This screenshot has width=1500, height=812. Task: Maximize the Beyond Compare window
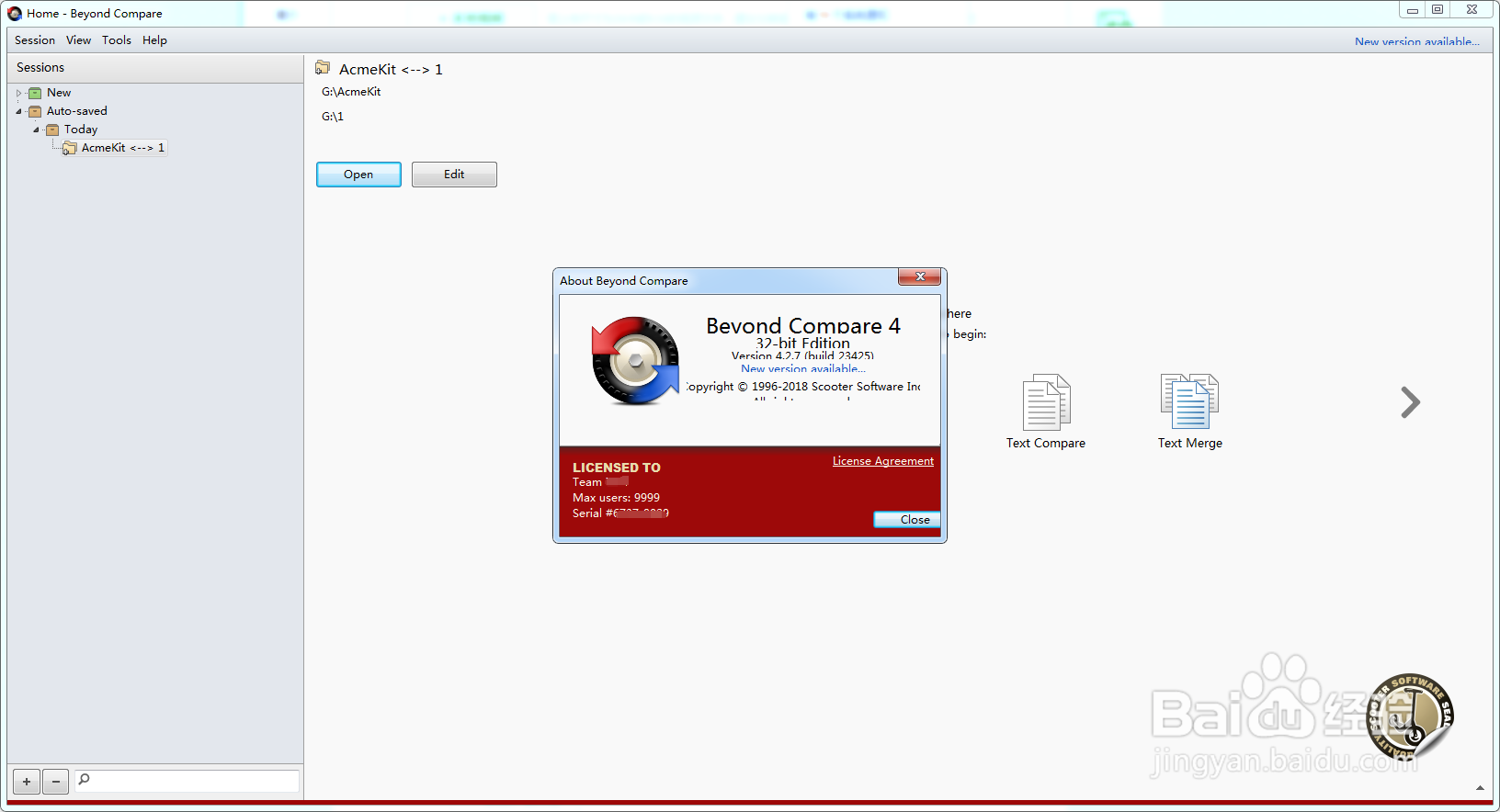click(x=1437, y=9)
